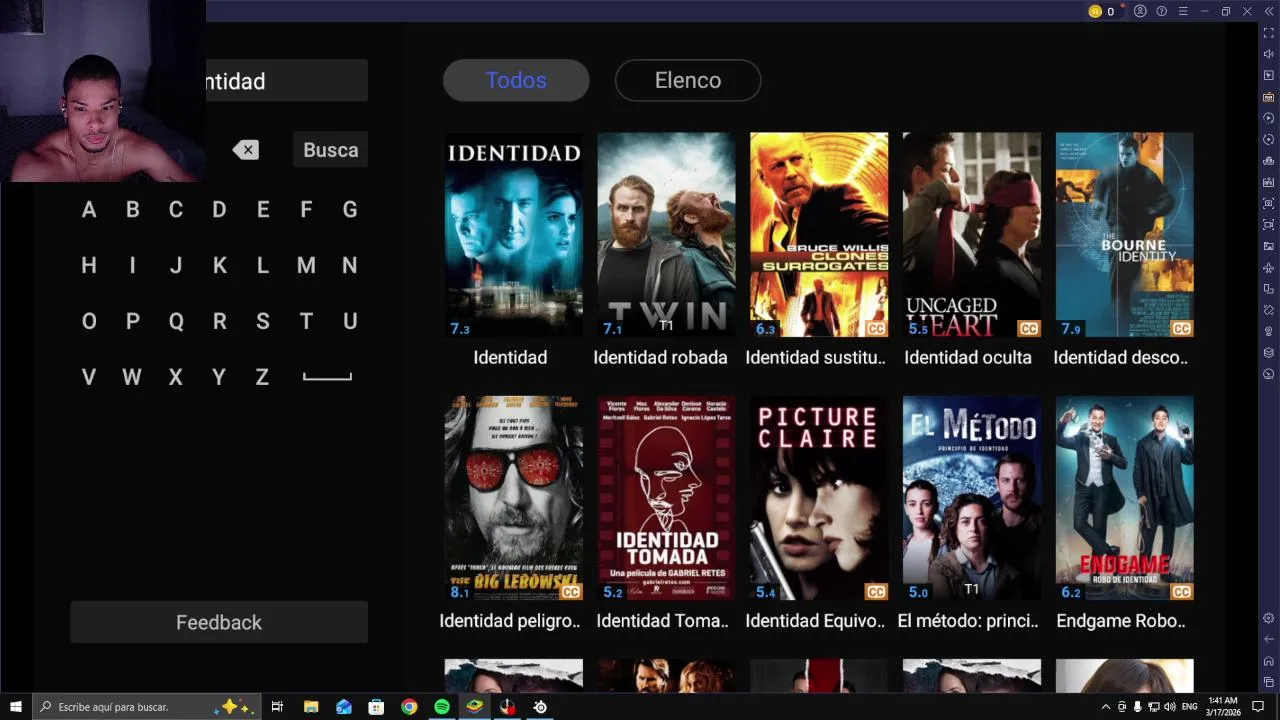Toggle BlueStacks fullscreen mode icon
Screen dimensions: 1280x720
[1268, 33]
